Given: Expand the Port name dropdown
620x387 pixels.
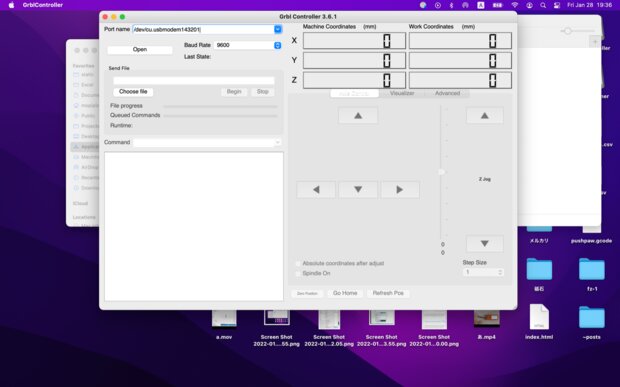Looking at the screenshot, I should (x=278, y=29).
